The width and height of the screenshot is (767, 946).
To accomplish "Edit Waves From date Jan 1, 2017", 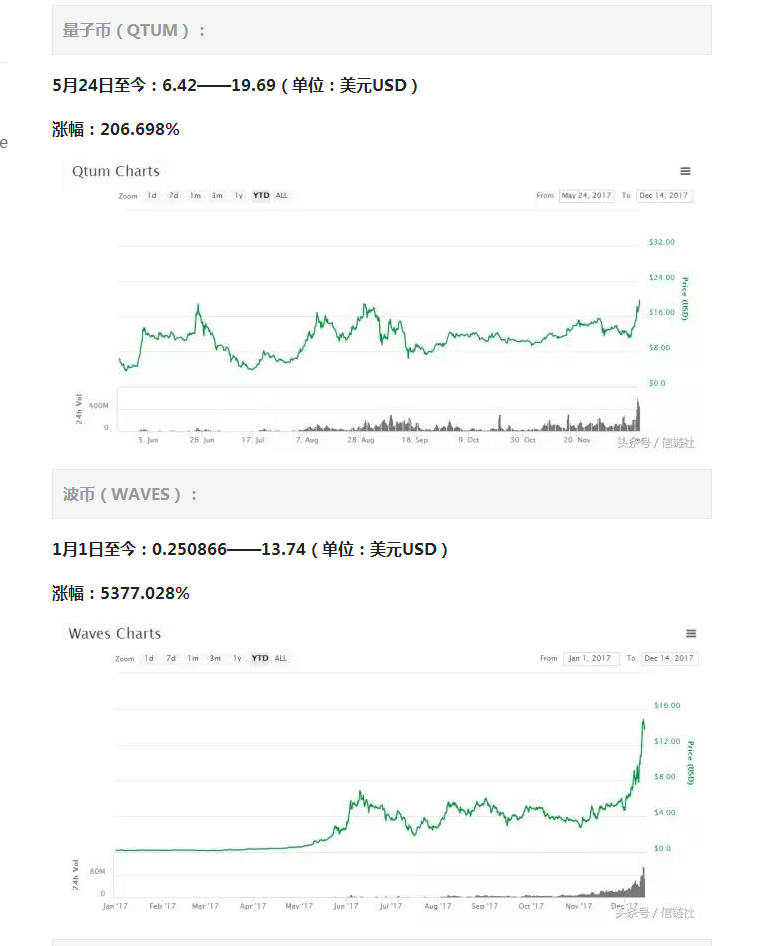I will click(590, 658).
